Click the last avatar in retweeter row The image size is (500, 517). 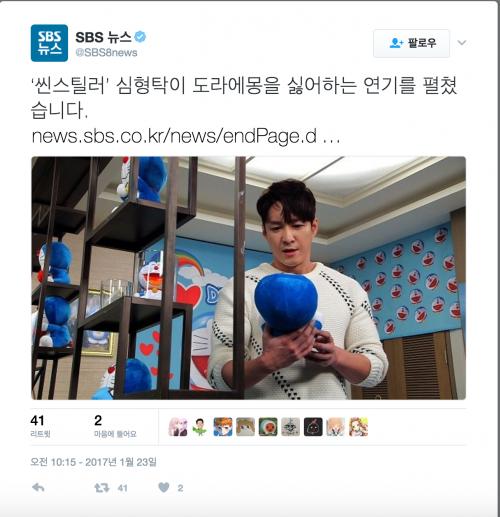pos(358,427)
